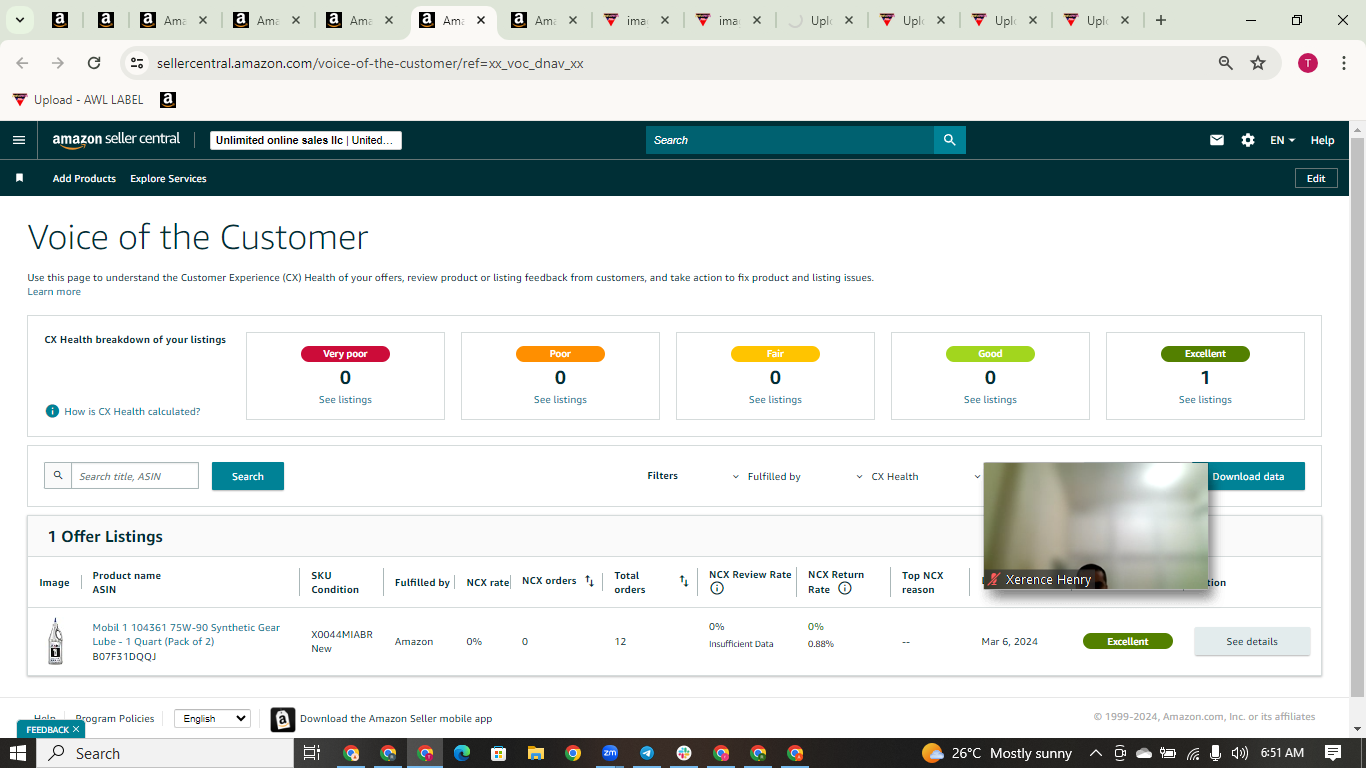Click the Amazon Seller Central logo

coord(116,140)
